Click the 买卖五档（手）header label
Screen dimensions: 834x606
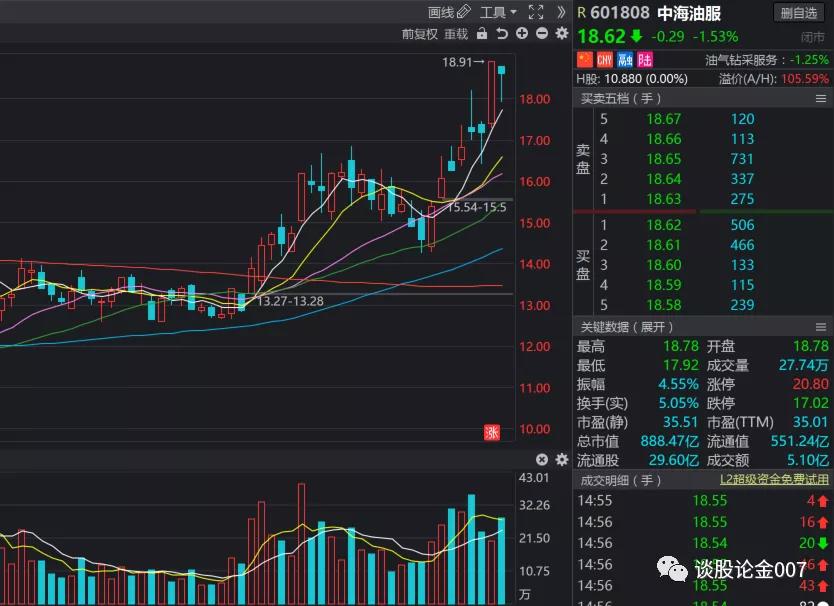pyautogui.click(x=621, y=98)
